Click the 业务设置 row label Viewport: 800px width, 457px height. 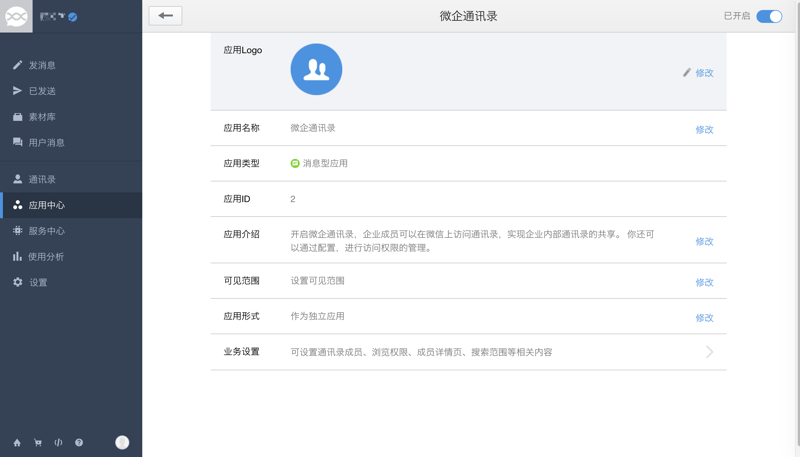[241, 351]
